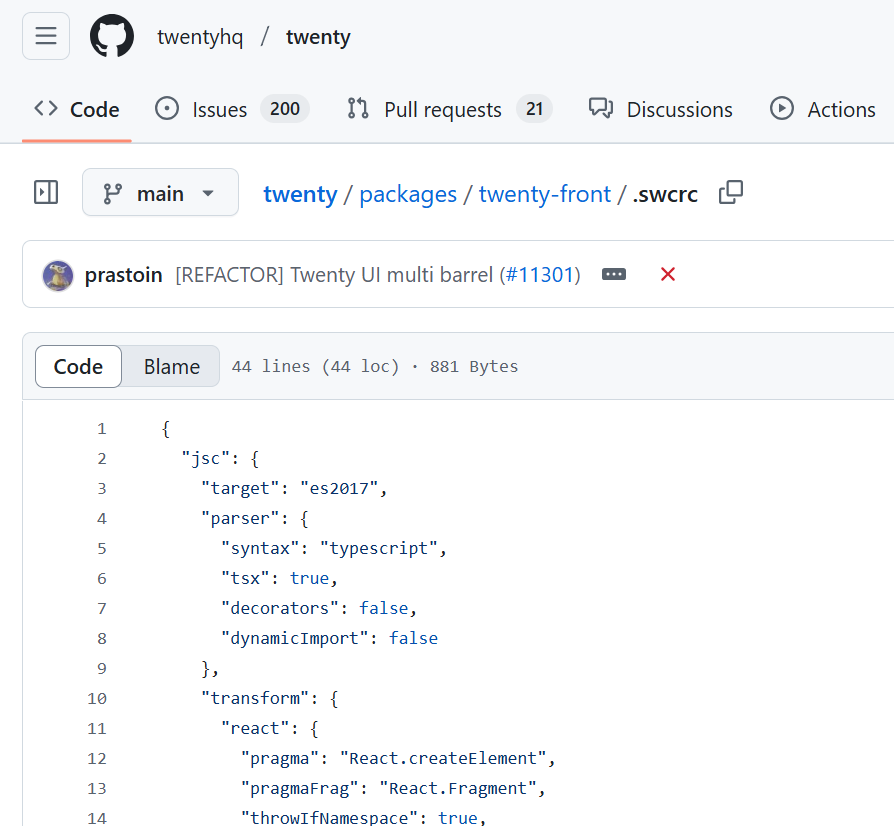The image size is (894, 826).
Task: Navigate to packages folder in breadcrumb
Action: [408, 194]
